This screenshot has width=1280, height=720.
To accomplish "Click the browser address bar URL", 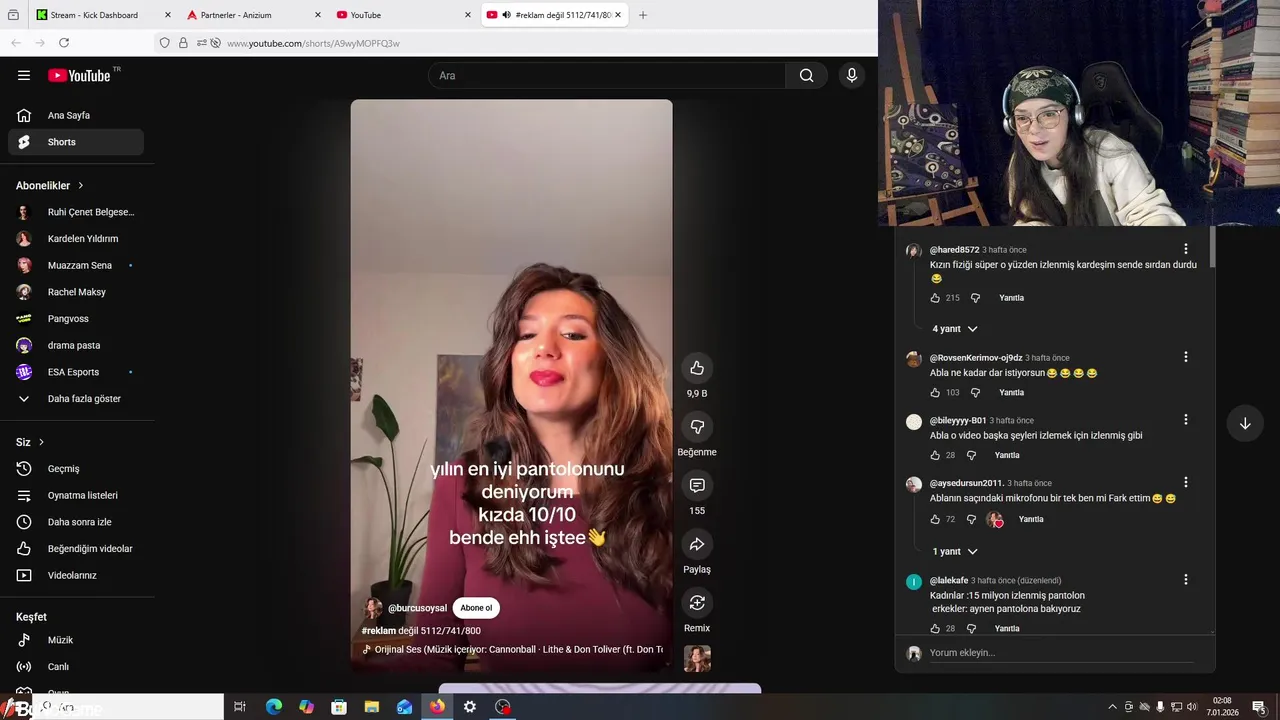I will click(x=313, y=43).
